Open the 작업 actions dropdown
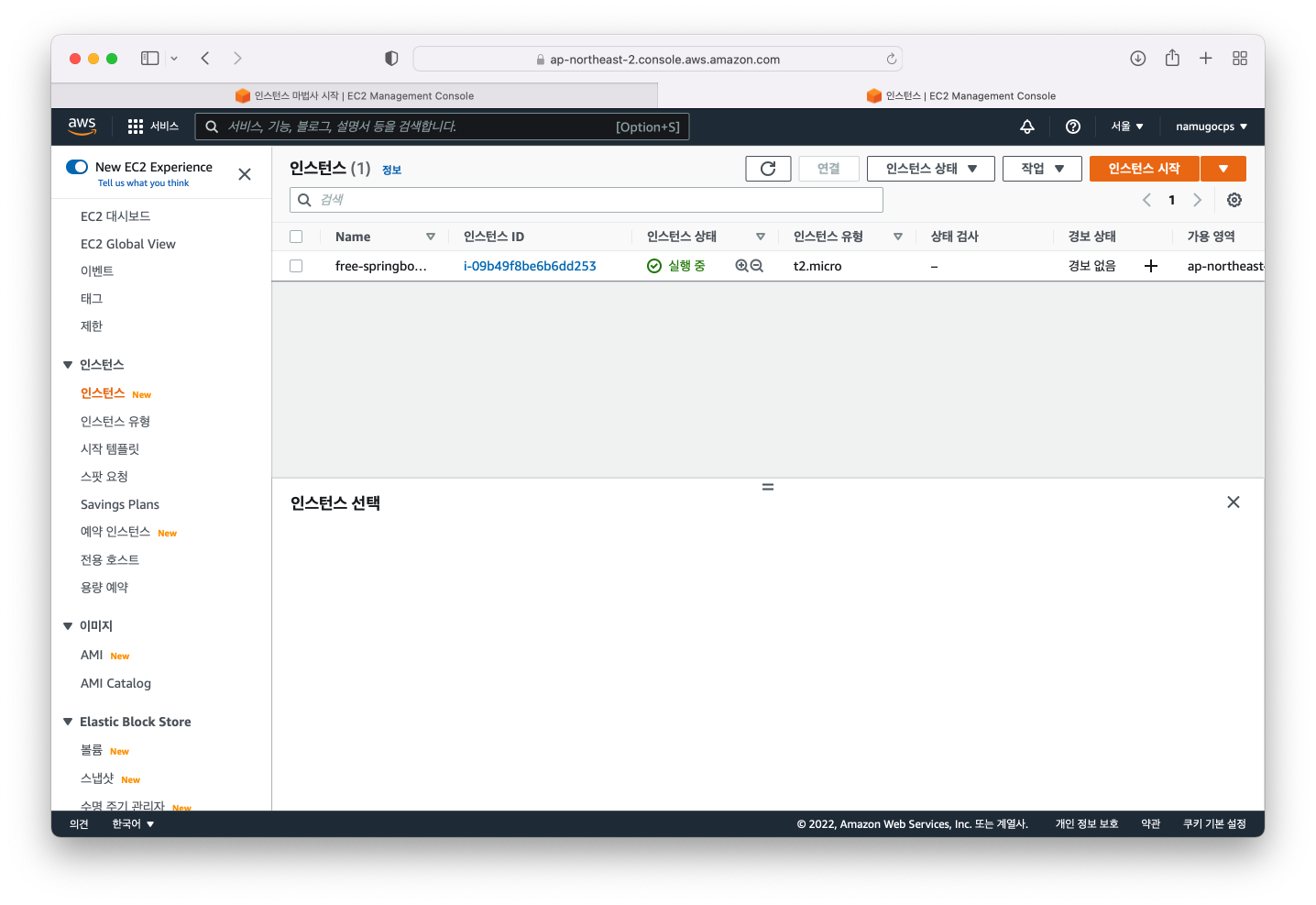The height and width of the screenshot is (905, 1316). click(1042, 169)
